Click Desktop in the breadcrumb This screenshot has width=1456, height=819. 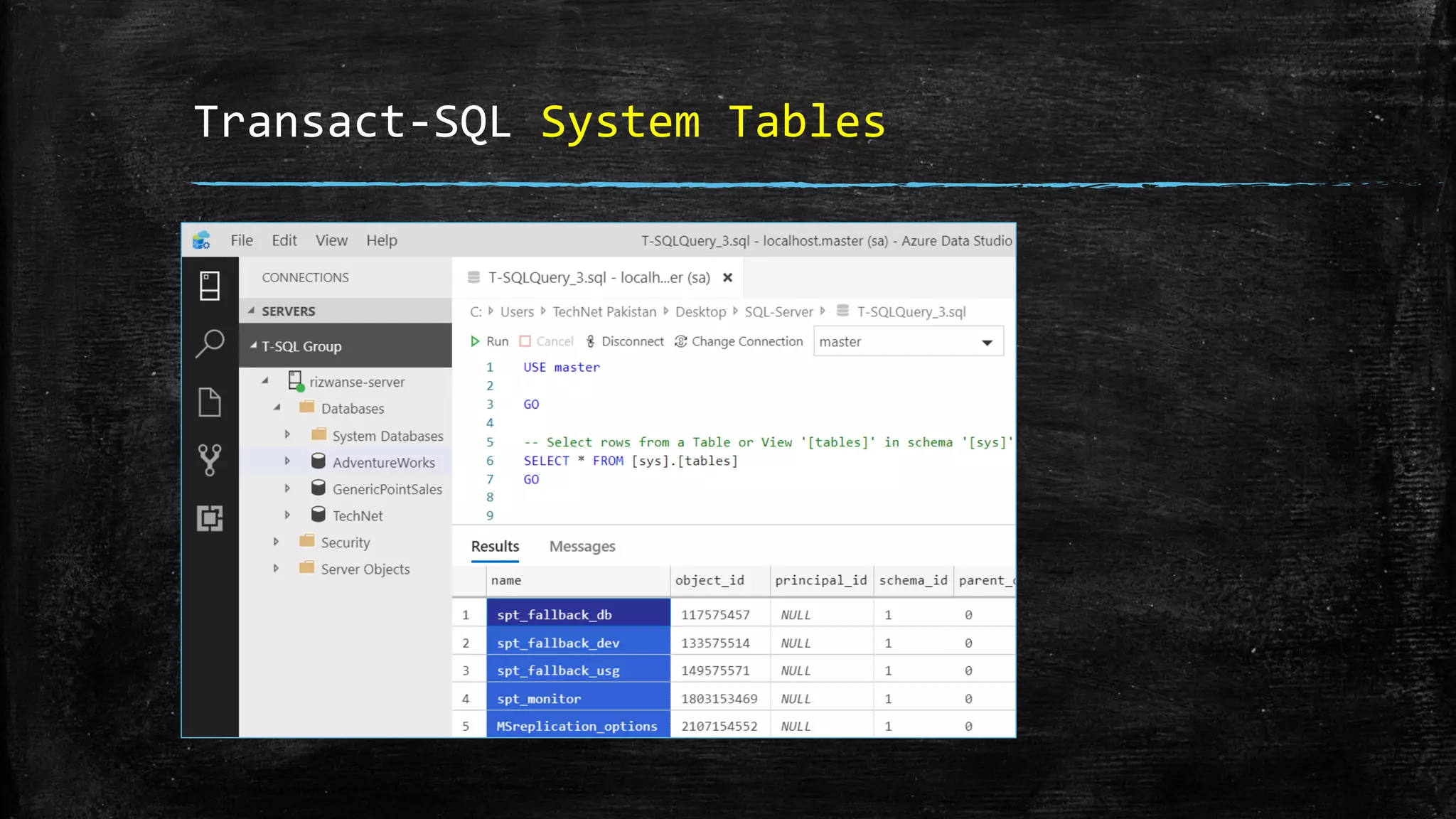700,312
